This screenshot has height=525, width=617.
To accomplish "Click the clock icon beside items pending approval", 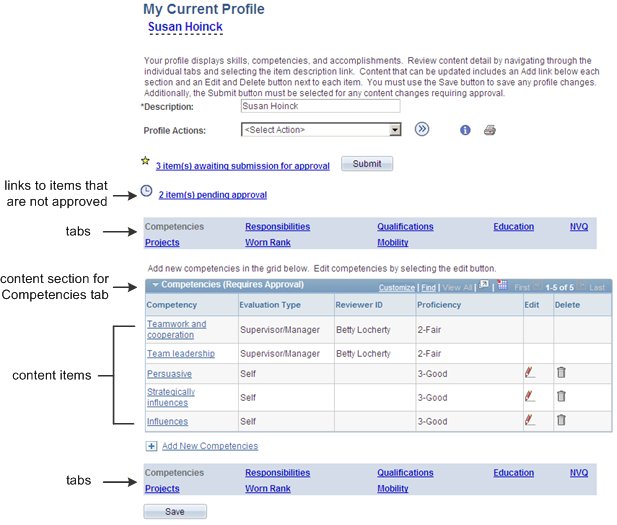I will point(146,191).
